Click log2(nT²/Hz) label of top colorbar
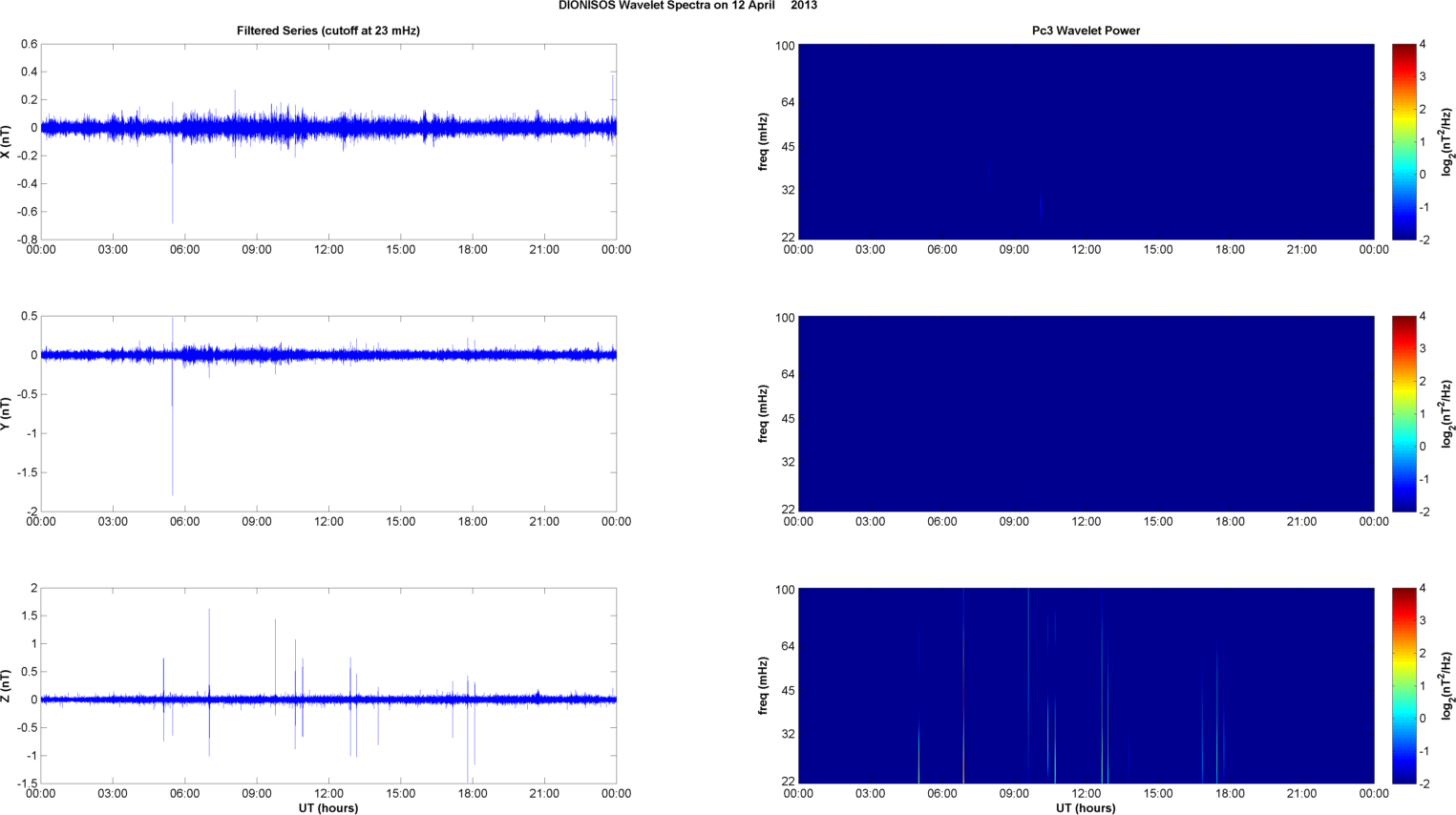1456x815 pixels. point(1446,141)
